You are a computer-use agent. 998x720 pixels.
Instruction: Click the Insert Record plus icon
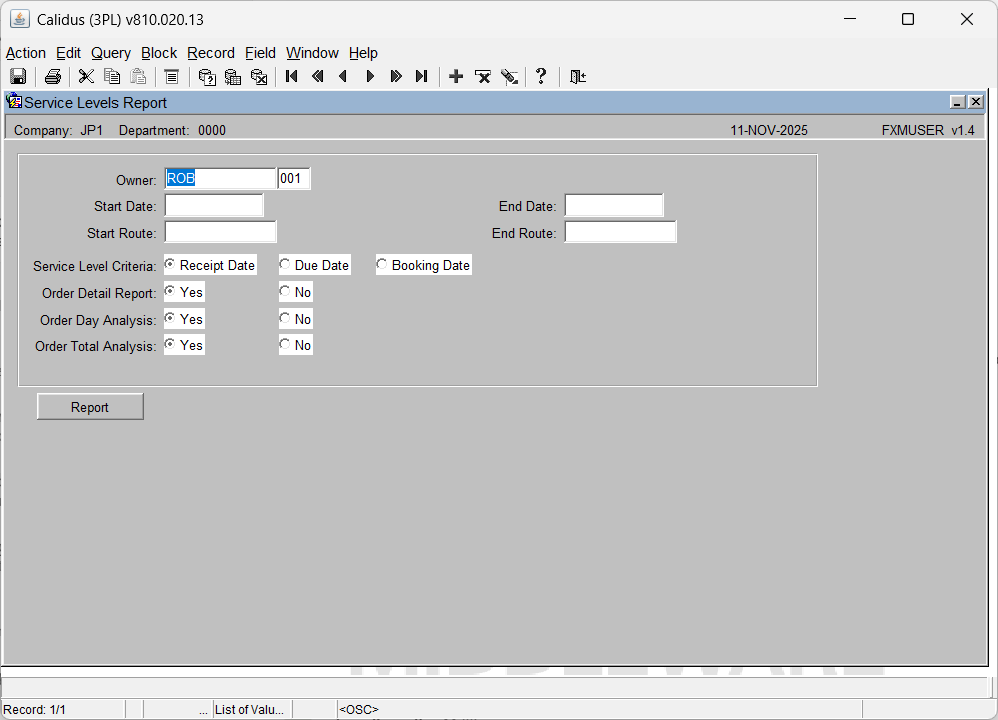pyautogui.click(x=456, y=77)
